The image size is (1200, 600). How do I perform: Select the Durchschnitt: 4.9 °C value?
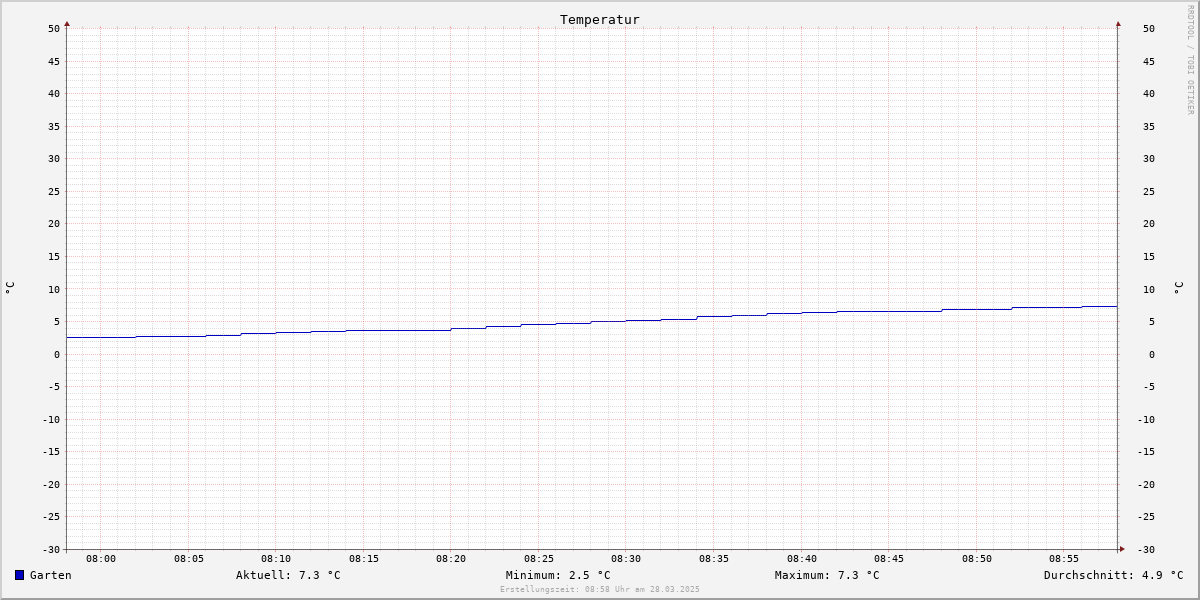pyautogui.click(x=1114, y=575)
